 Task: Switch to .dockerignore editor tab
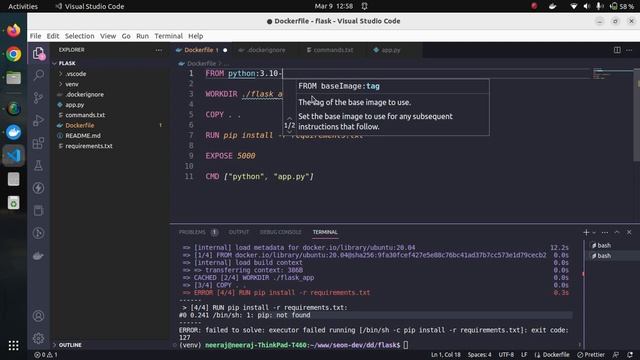tap(262, 50)
